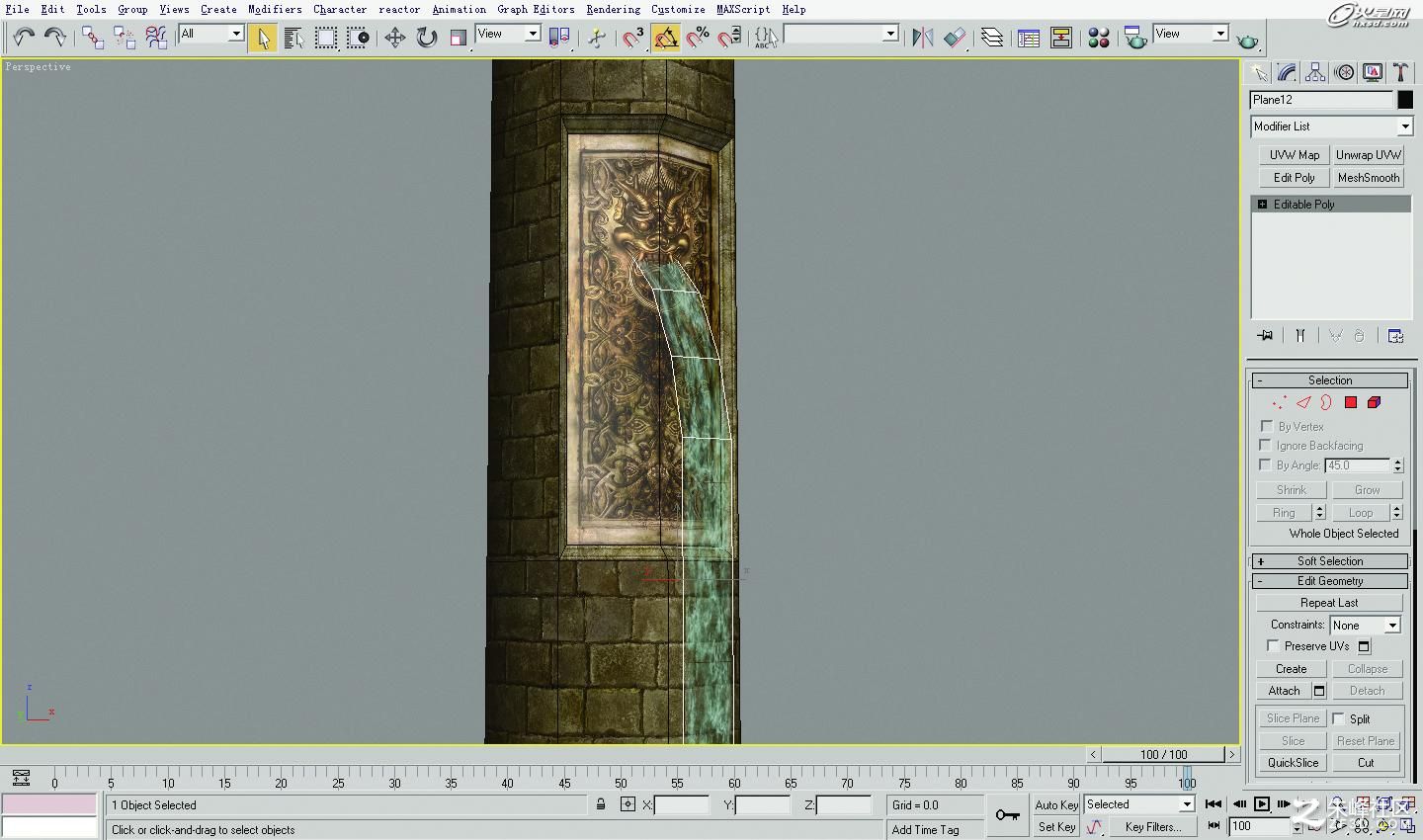
Task: Open Constraints None dropdown
Action: click(x=1365, y=625)
